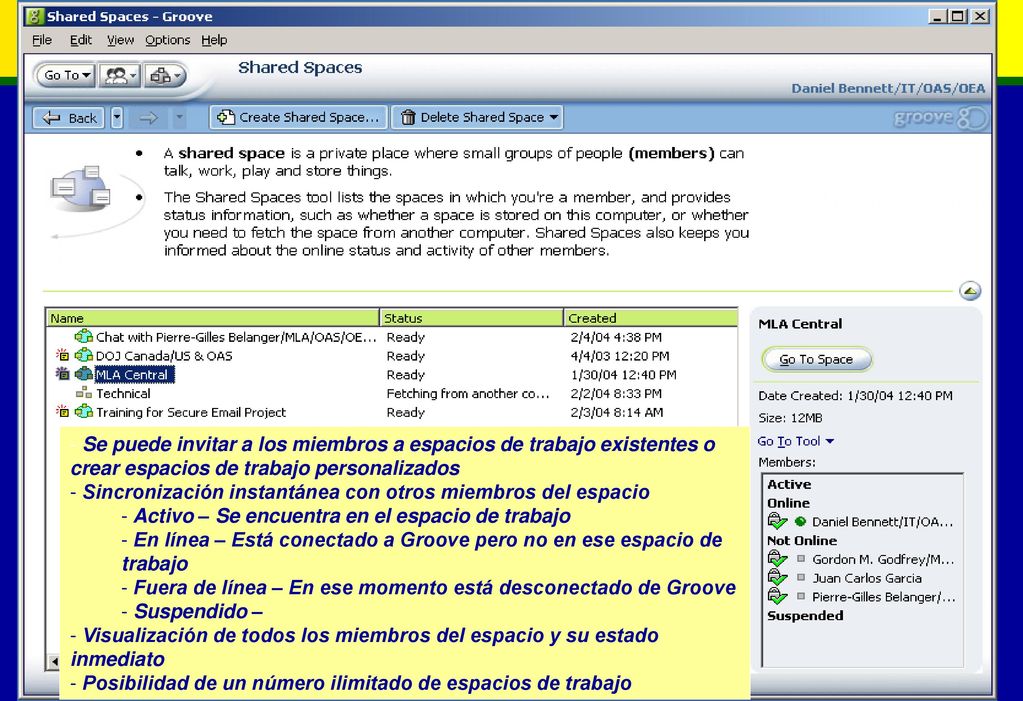The image size is (1023, 701).
Task: Click the DOJ Canada/US space group icon
Action: coord(84,355)
